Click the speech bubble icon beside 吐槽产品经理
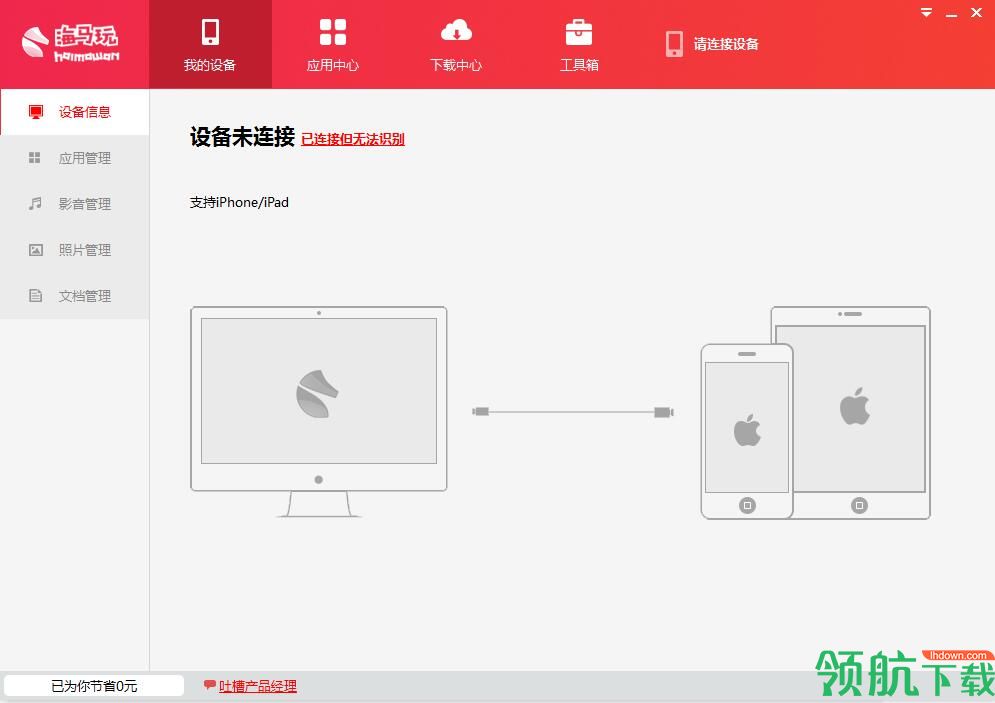 click(x=209, y=685)
